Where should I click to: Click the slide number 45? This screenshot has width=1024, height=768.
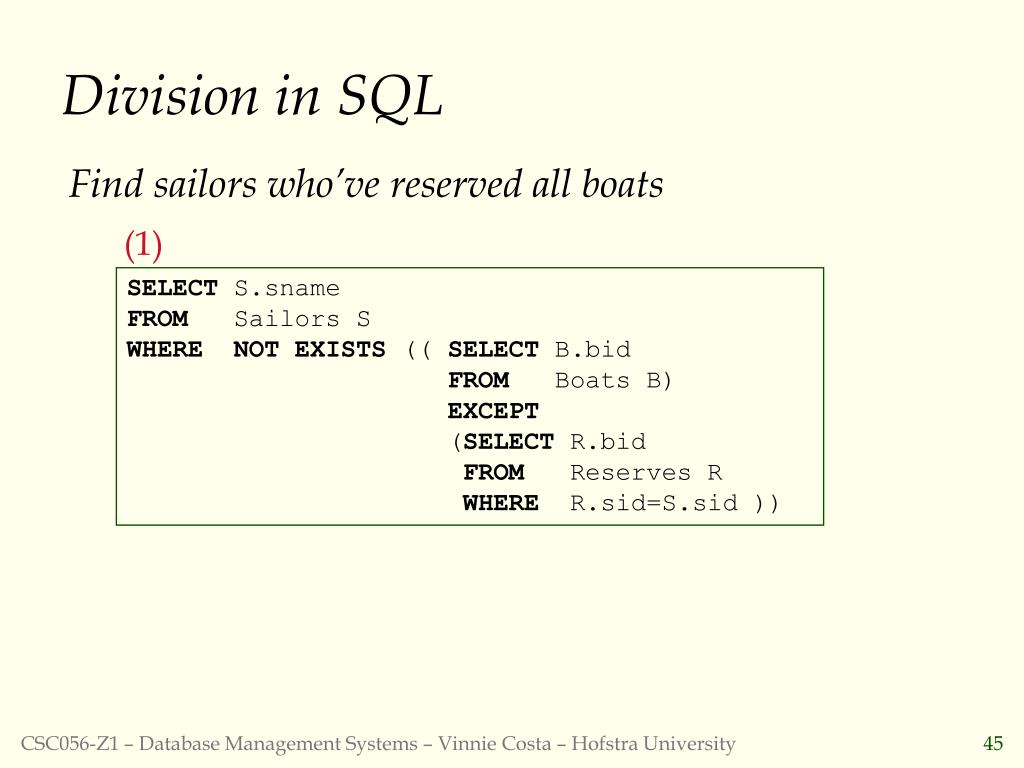993,743
